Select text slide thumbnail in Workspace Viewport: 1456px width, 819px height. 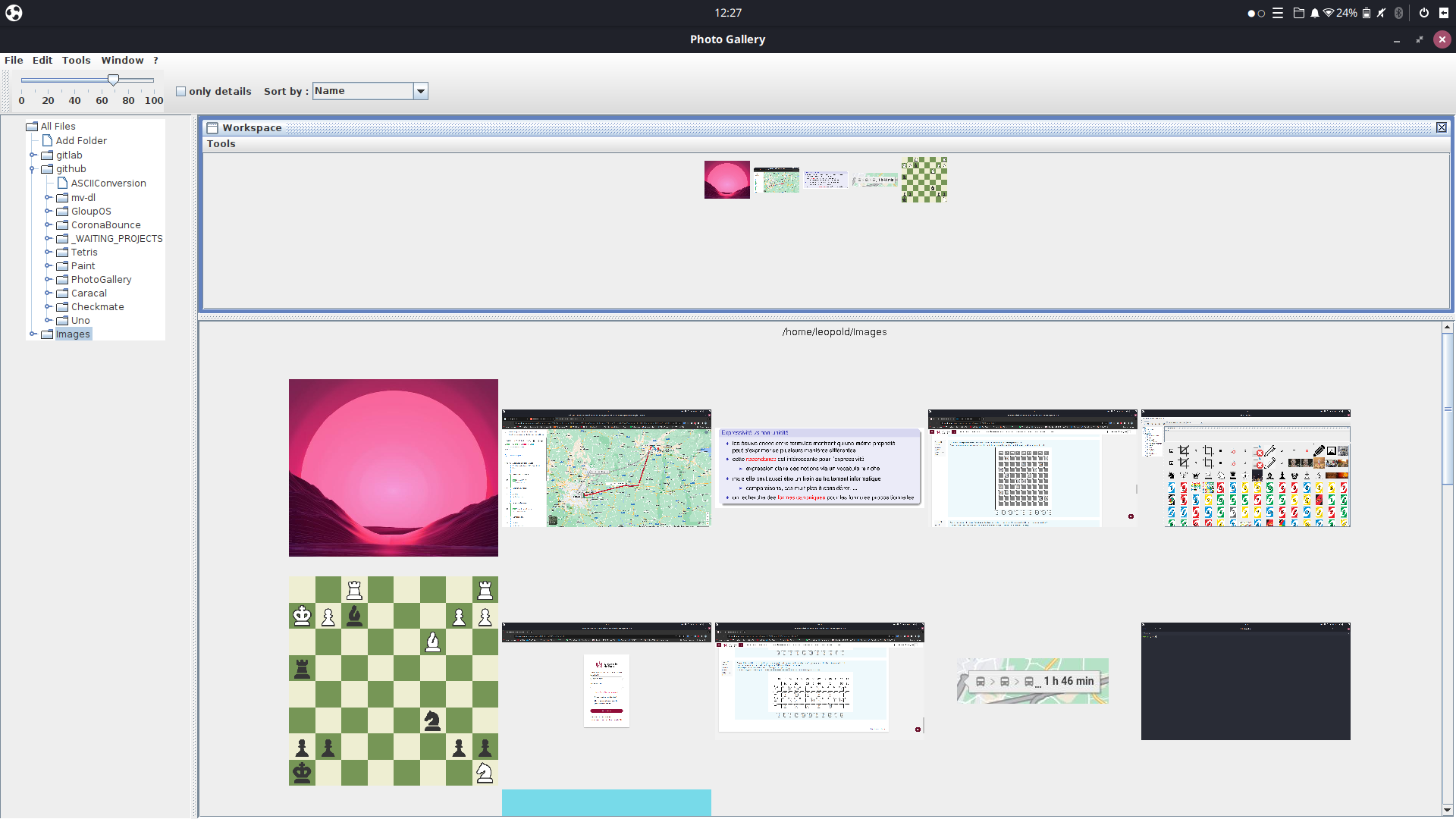pos(826,180)
